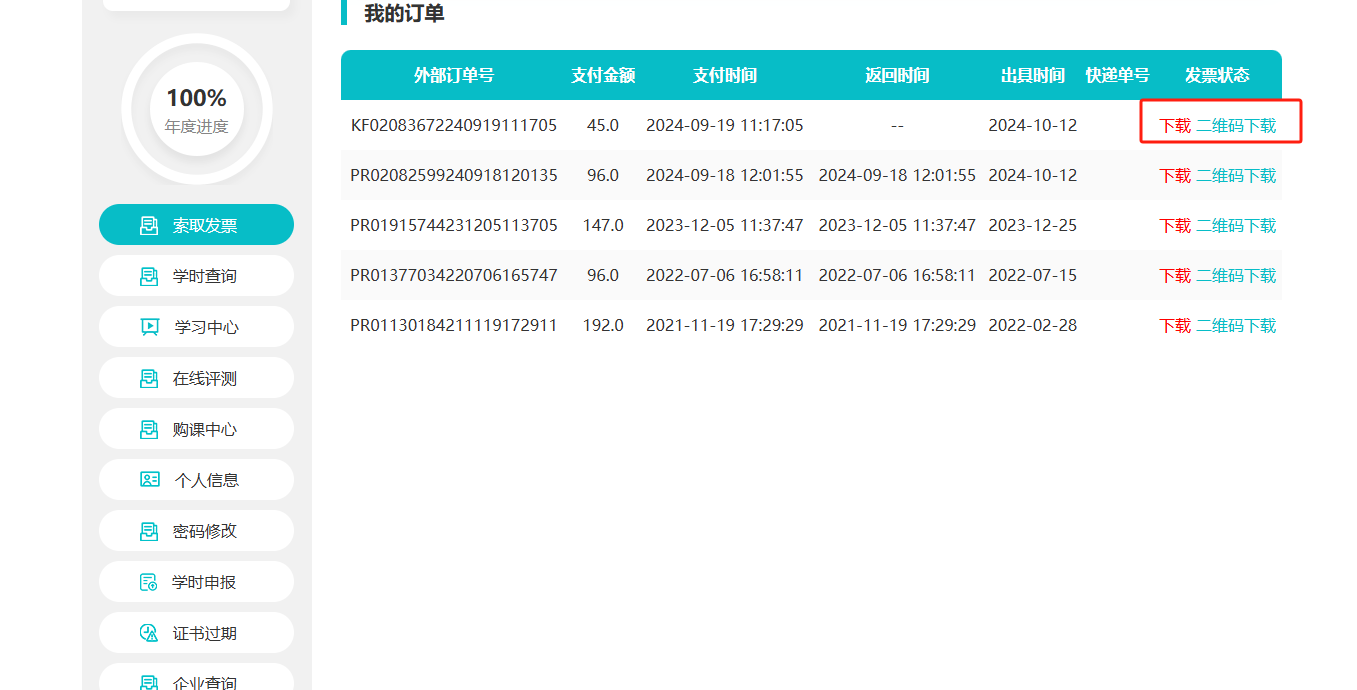This screenshot has width=1357, height=690.
Task: Click issue date 2023-12-25
Action: click(x=1033, y=226)
